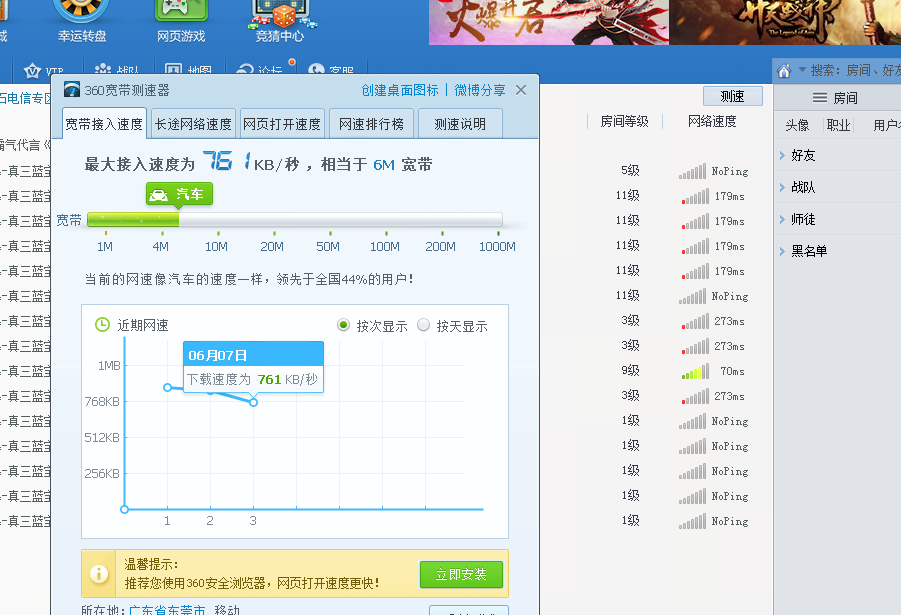Click the 5级 room level cell
901x615 pixels.
pyautogui.click(x=630, y=171)
